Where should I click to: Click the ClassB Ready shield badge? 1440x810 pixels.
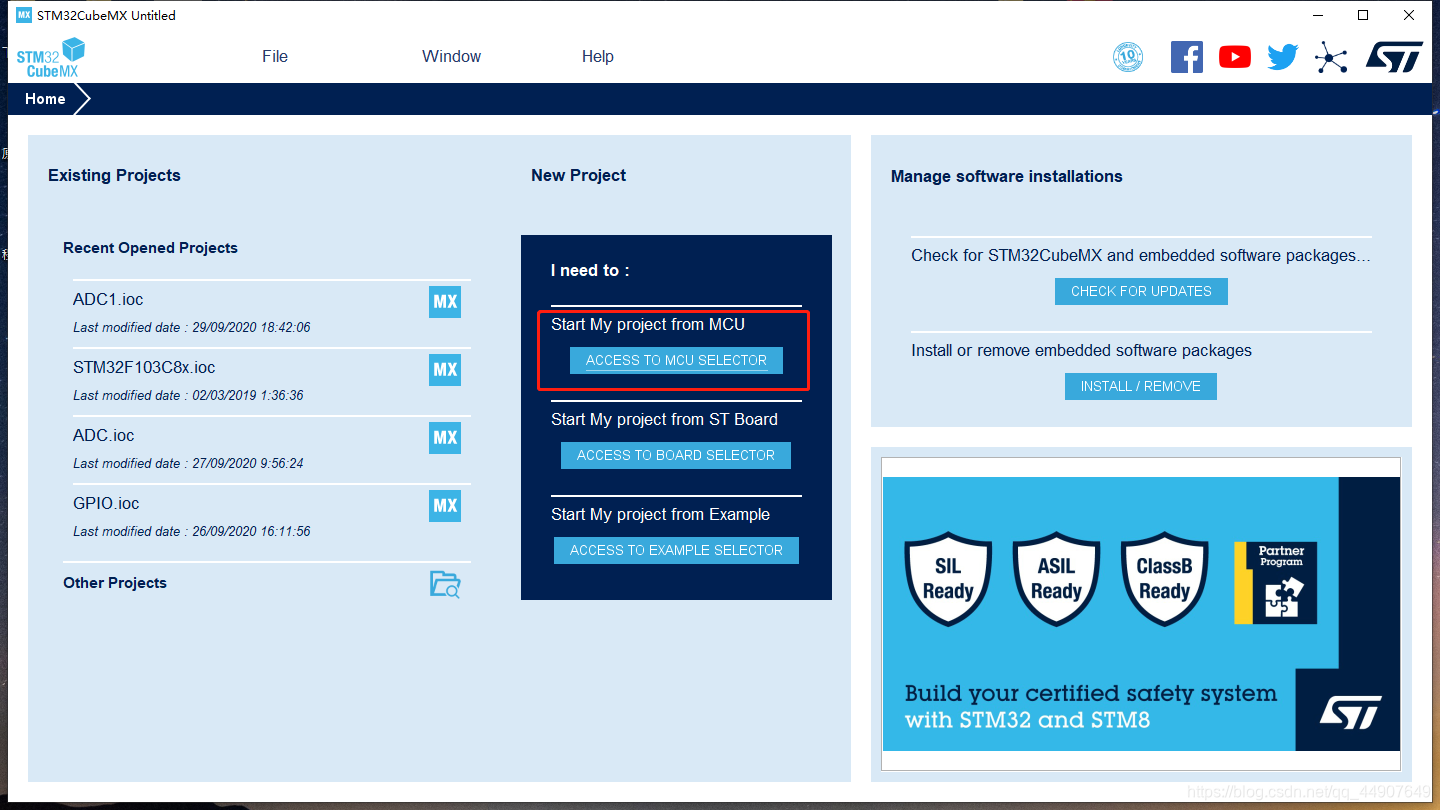(x=1164, y=579)
